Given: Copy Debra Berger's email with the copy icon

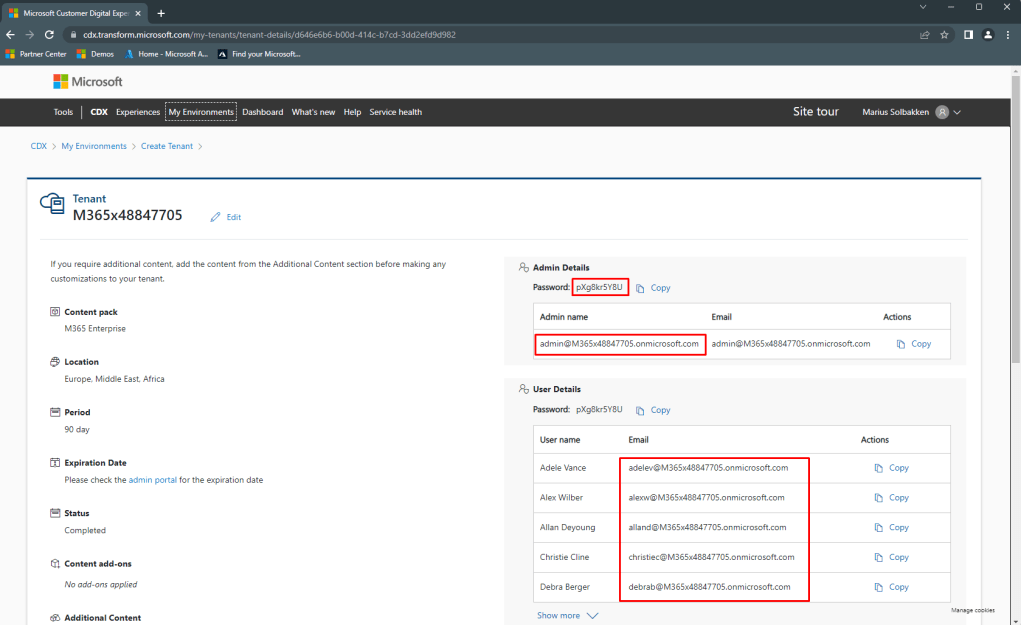Looking at the screenshot, I should click(880, 587).
